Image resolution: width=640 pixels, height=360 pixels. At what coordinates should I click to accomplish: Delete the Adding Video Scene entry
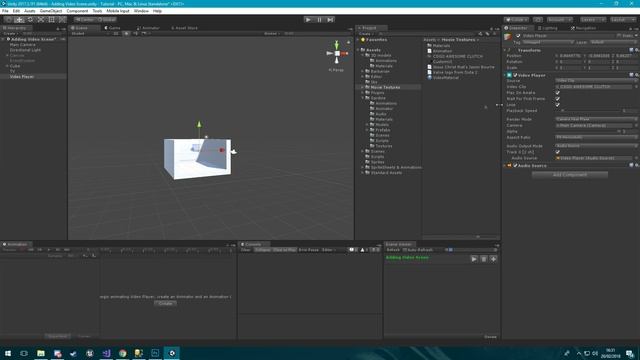(484, 259)
